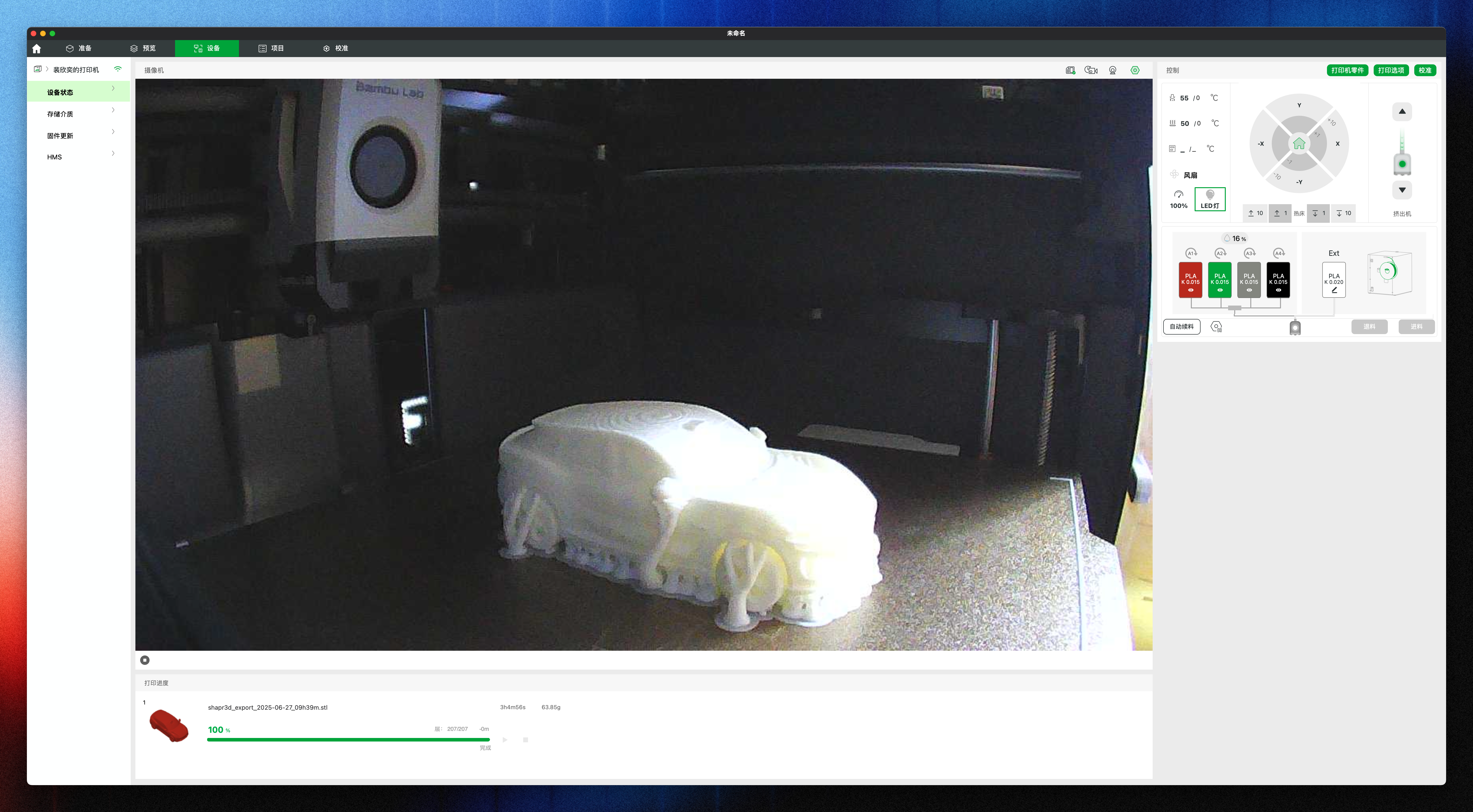Go to the home page icon

37,49
